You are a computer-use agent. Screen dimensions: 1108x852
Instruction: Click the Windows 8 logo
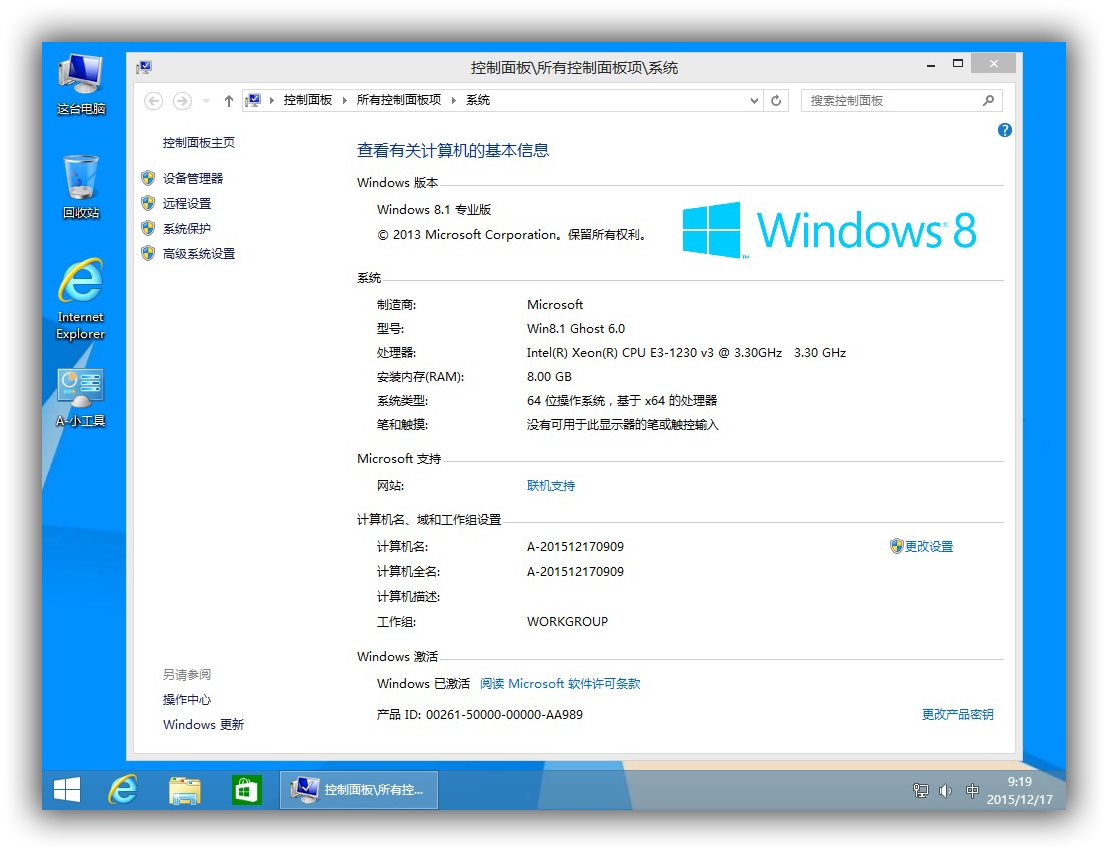point(829,230)
